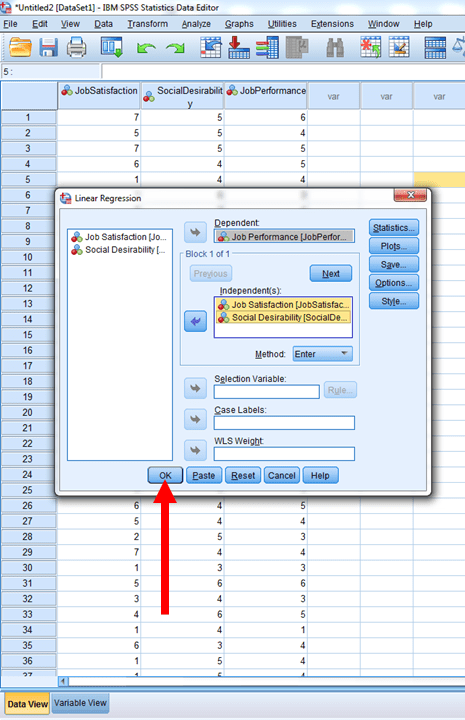Click the green Undo arrow icon

[x=146, y=48]
